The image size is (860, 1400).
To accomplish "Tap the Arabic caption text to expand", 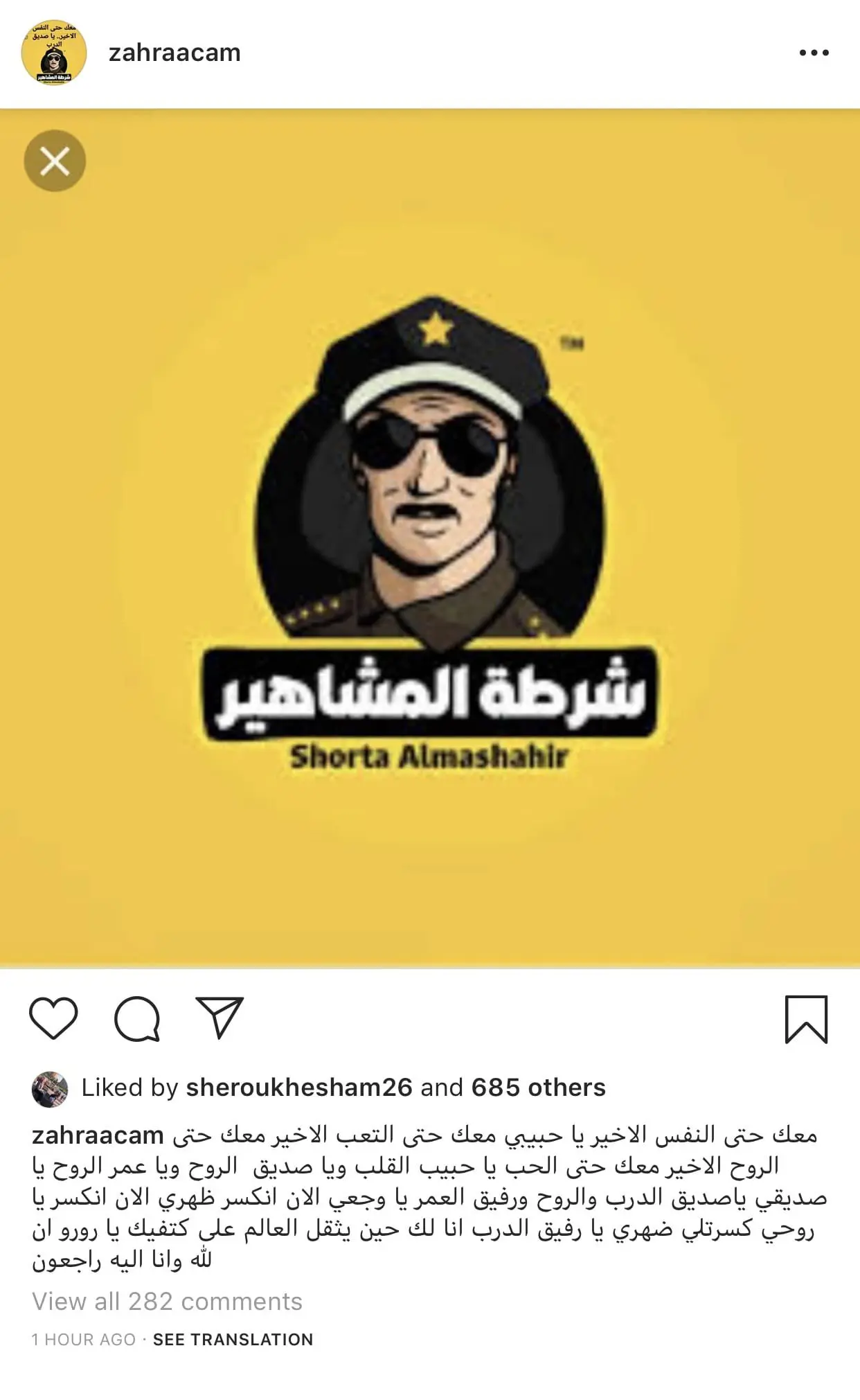I will [x=429, y=1197].
